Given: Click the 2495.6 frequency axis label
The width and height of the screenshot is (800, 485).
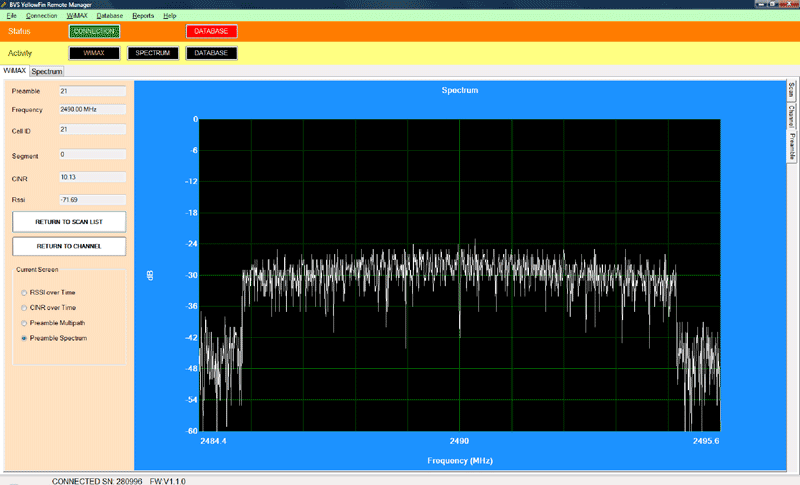Looking at the screenshot, I should coord(706,441).
